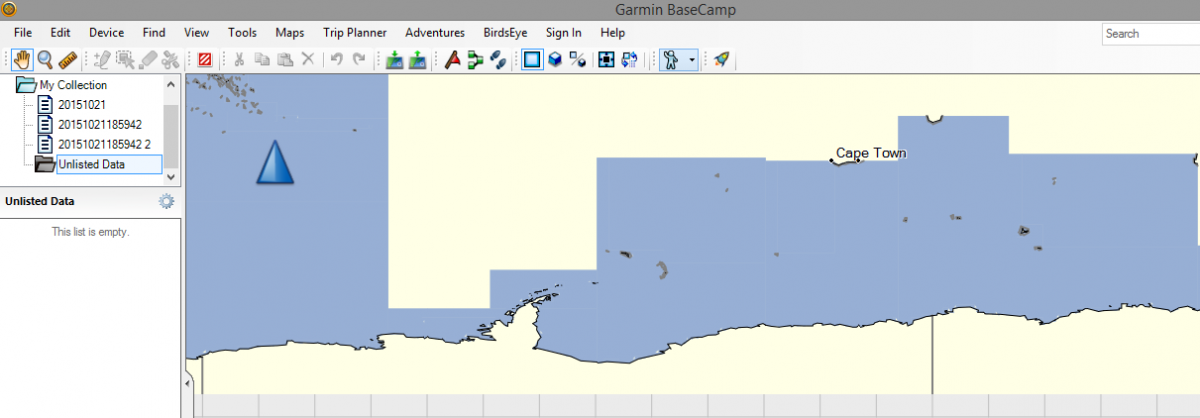This screenshot has height=418, width=1200.
Task: Click the Cut icon
Action: [239, 59]
